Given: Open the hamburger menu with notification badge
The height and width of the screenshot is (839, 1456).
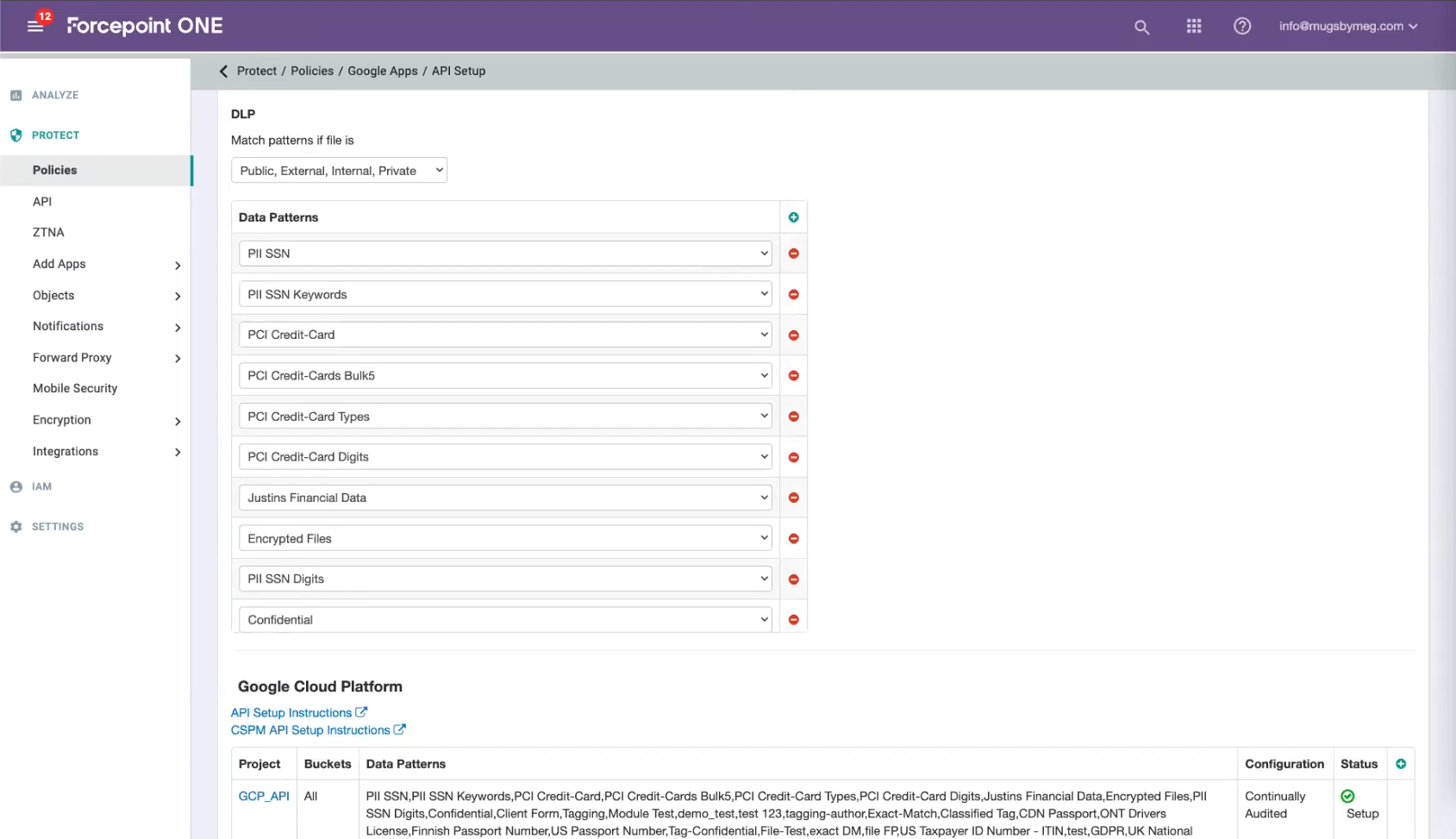Looking at the screenshot, I should click(35, 26).
